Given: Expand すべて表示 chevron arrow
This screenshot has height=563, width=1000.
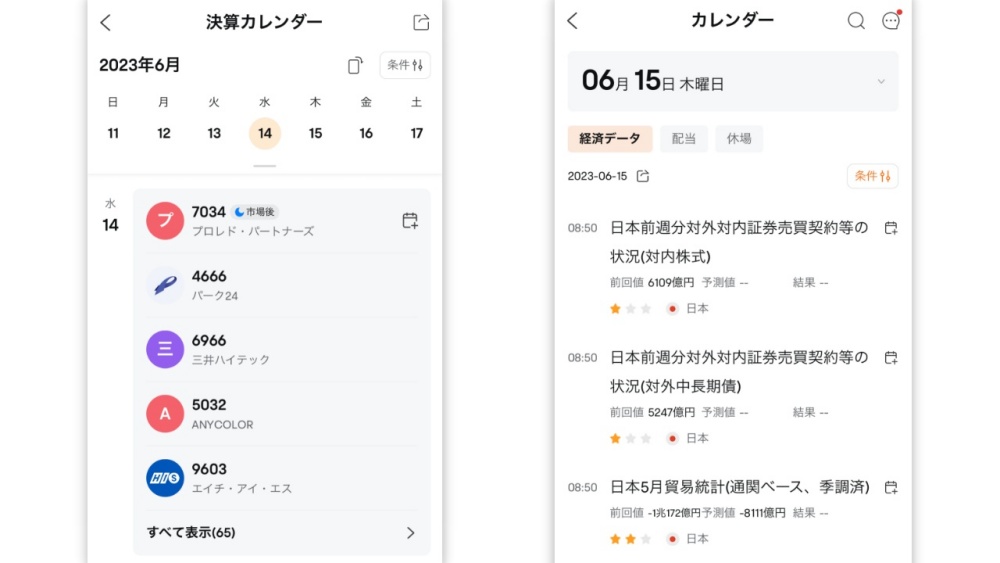Looking at the screenshot, I should (411, 532).
